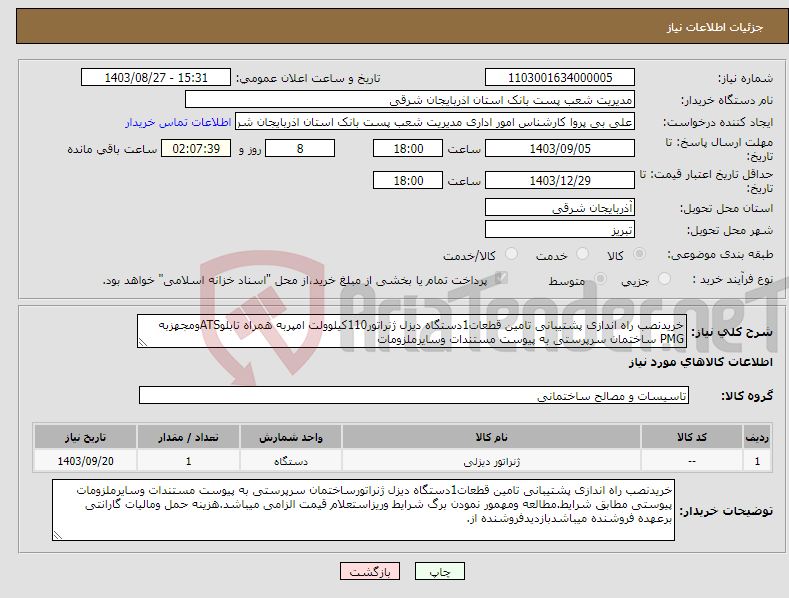Click the تعداد / مقدار column header
The width and height of the screenshot is (789, 598).
coord(188,437)
